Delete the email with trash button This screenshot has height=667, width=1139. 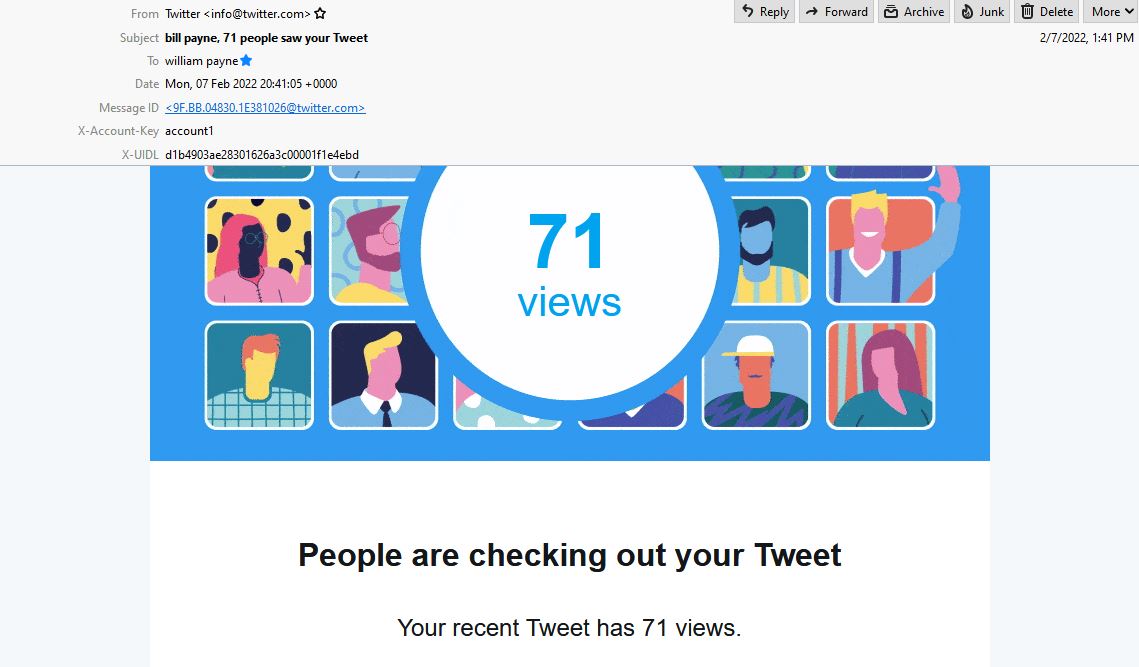[x=1047, y=12]
